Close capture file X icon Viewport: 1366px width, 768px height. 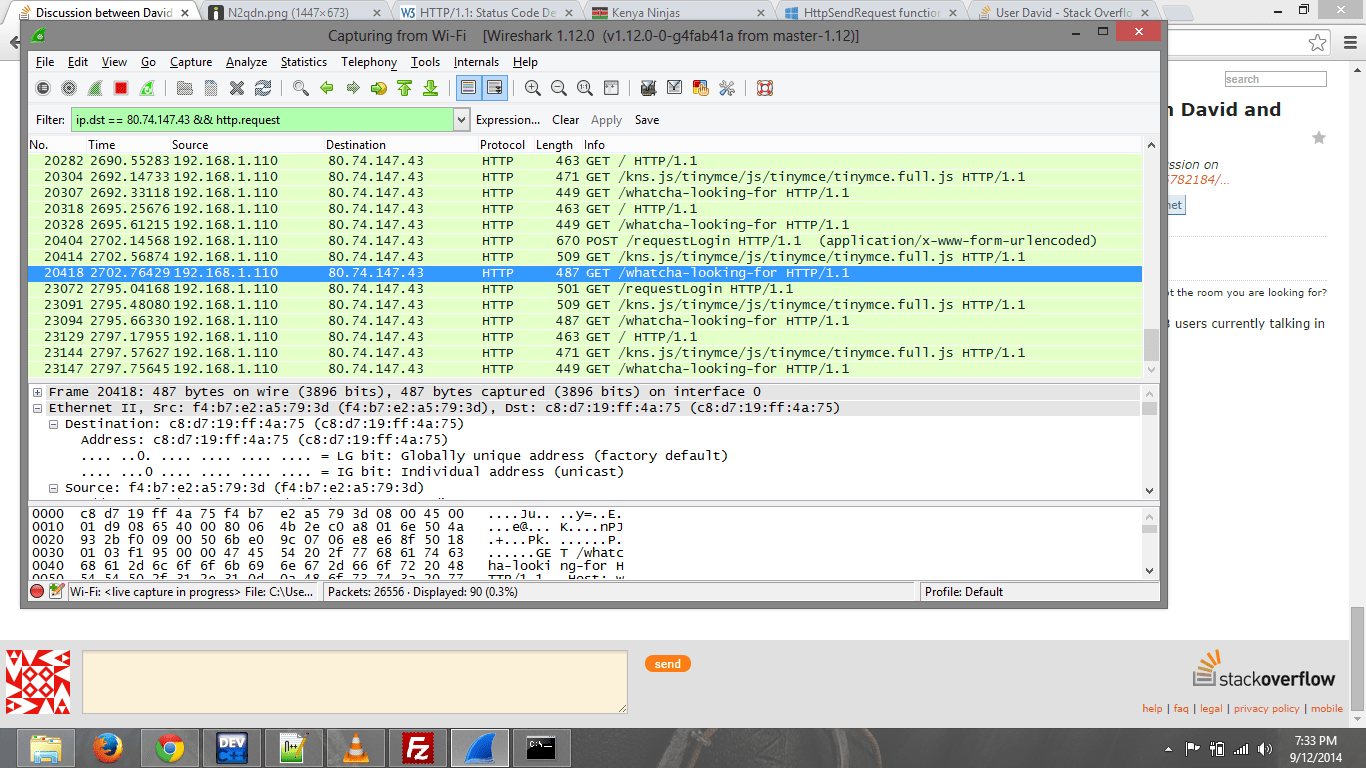237,88
